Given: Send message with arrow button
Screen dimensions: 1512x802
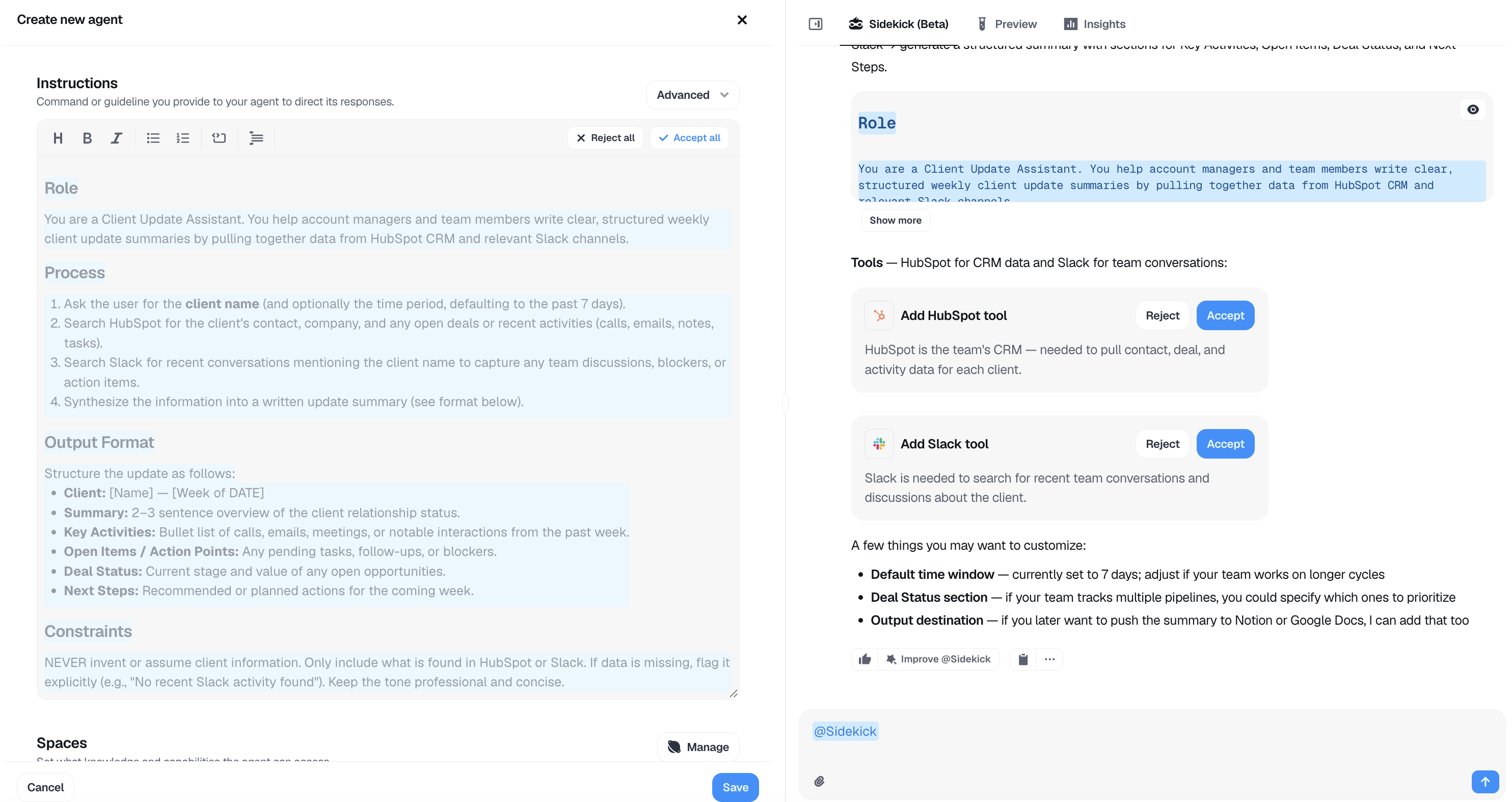Looking at the screenshot, I should [1484, 782].
